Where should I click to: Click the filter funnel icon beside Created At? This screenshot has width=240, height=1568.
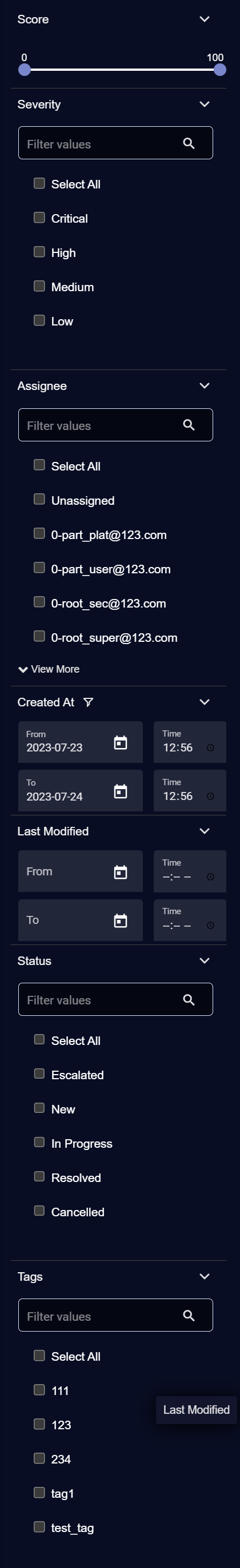coord(89,702)
